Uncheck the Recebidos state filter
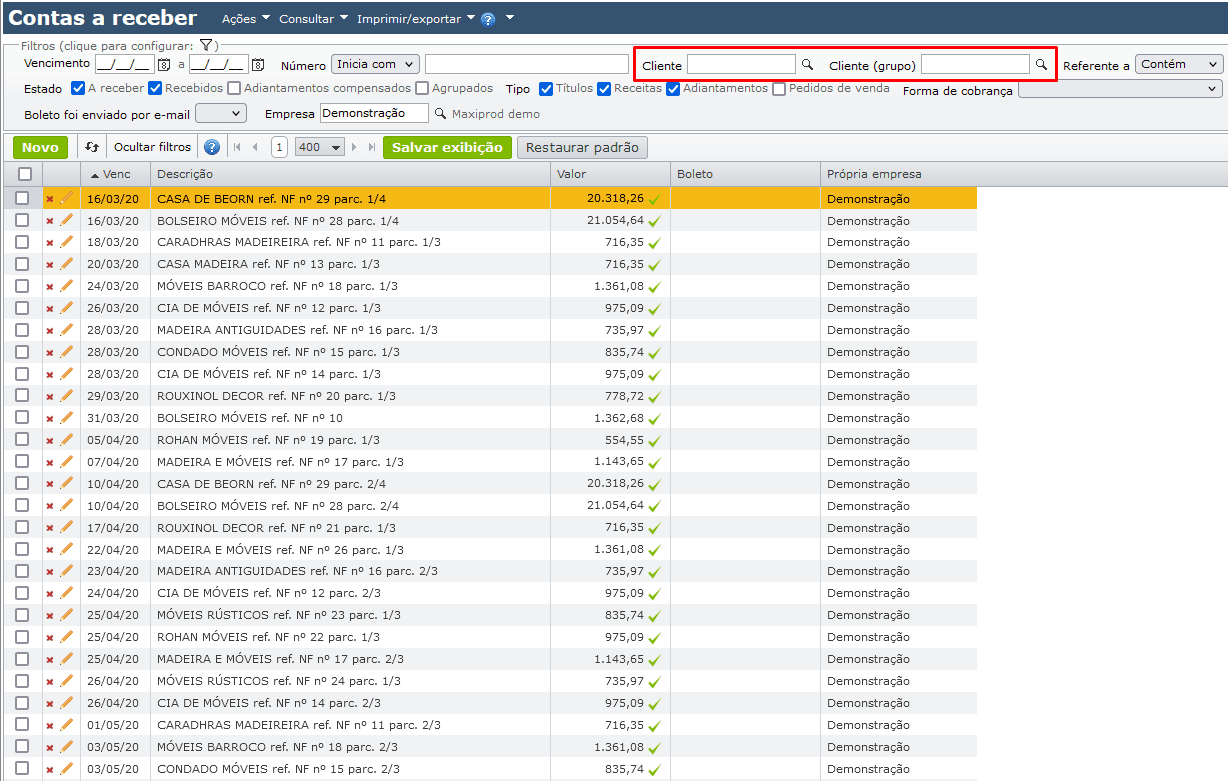The height and width of the screenshot is (781, 1228). 155,88
